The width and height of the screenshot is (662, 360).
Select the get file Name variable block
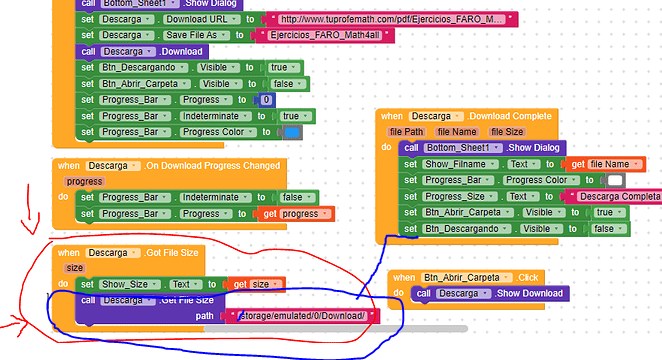(605, 165)
